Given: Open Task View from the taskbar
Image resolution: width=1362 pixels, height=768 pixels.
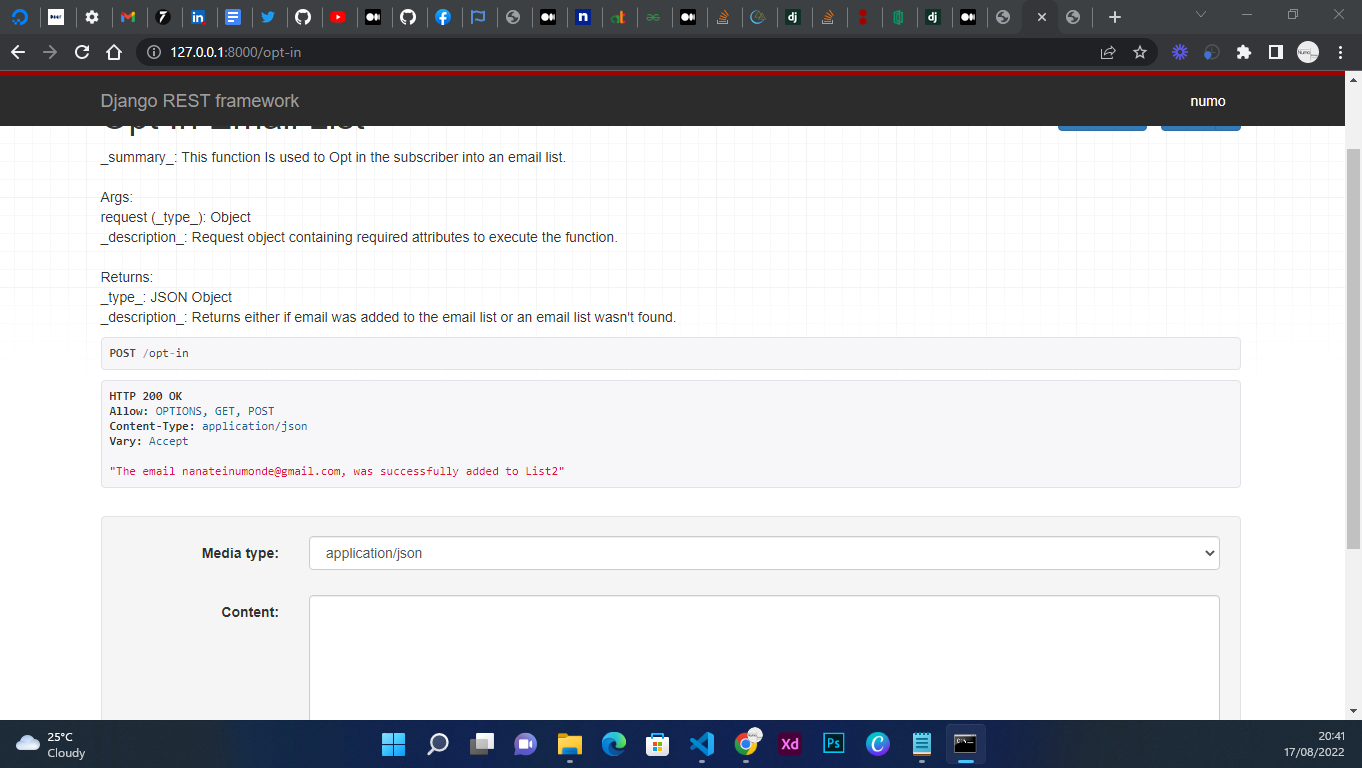Looking at the screenshot, I should point(482,744).
